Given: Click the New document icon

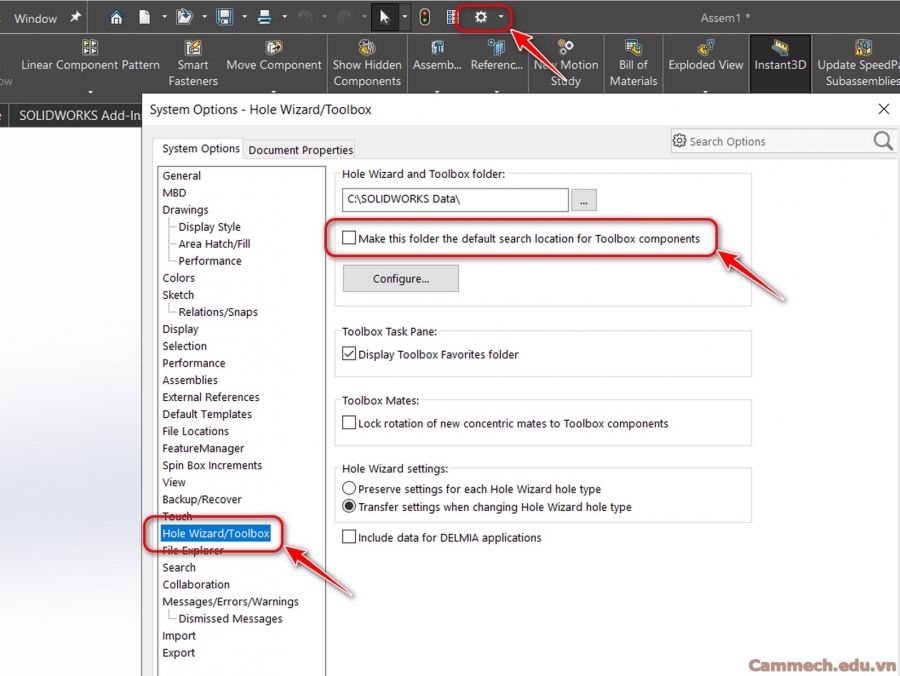Looking at the screenshot, I should [145, 17].
